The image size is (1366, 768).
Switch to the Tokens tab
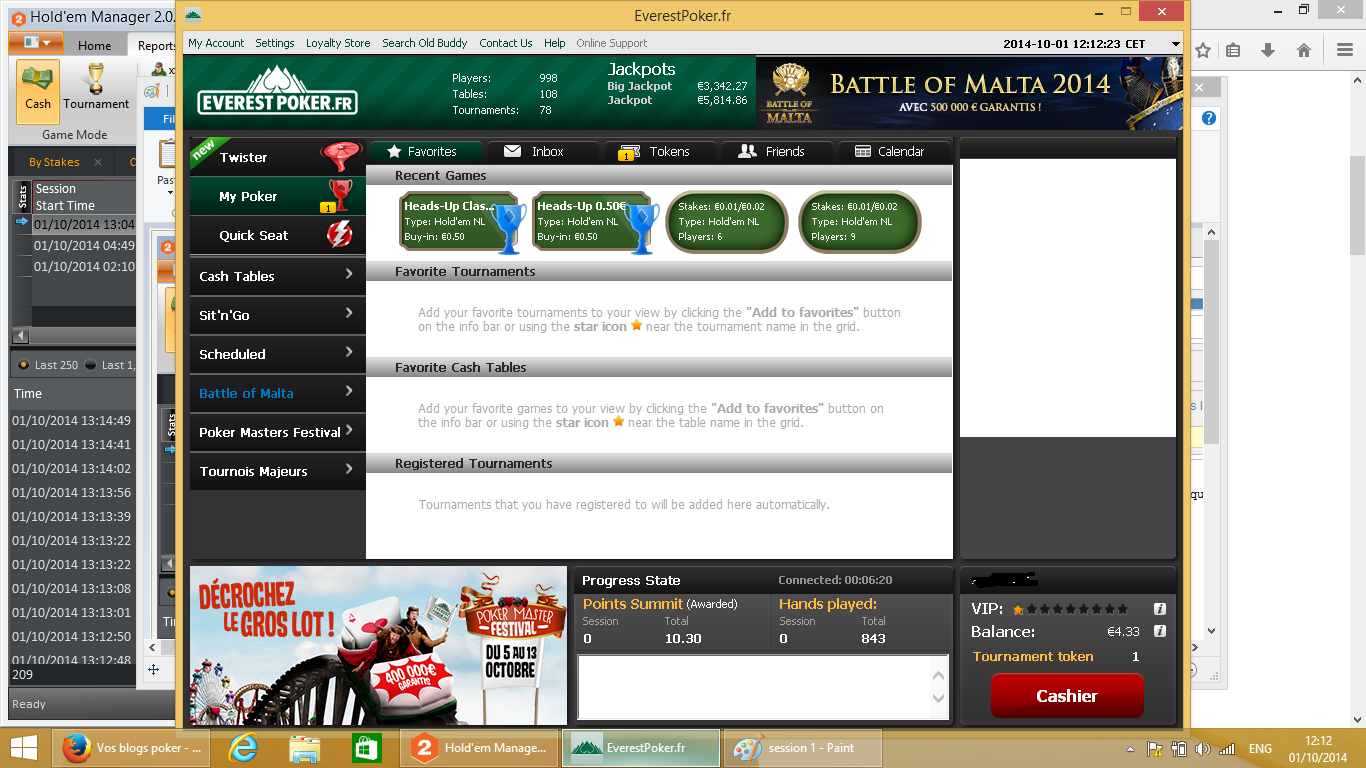click(659, 151)
